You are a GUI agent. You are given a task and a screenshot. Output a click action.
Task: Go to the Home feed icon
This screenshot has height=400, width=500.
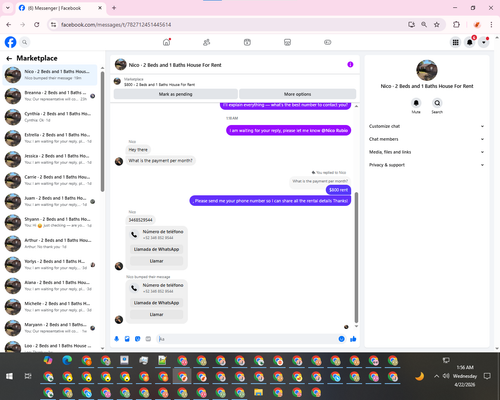(x=166, y=42)
